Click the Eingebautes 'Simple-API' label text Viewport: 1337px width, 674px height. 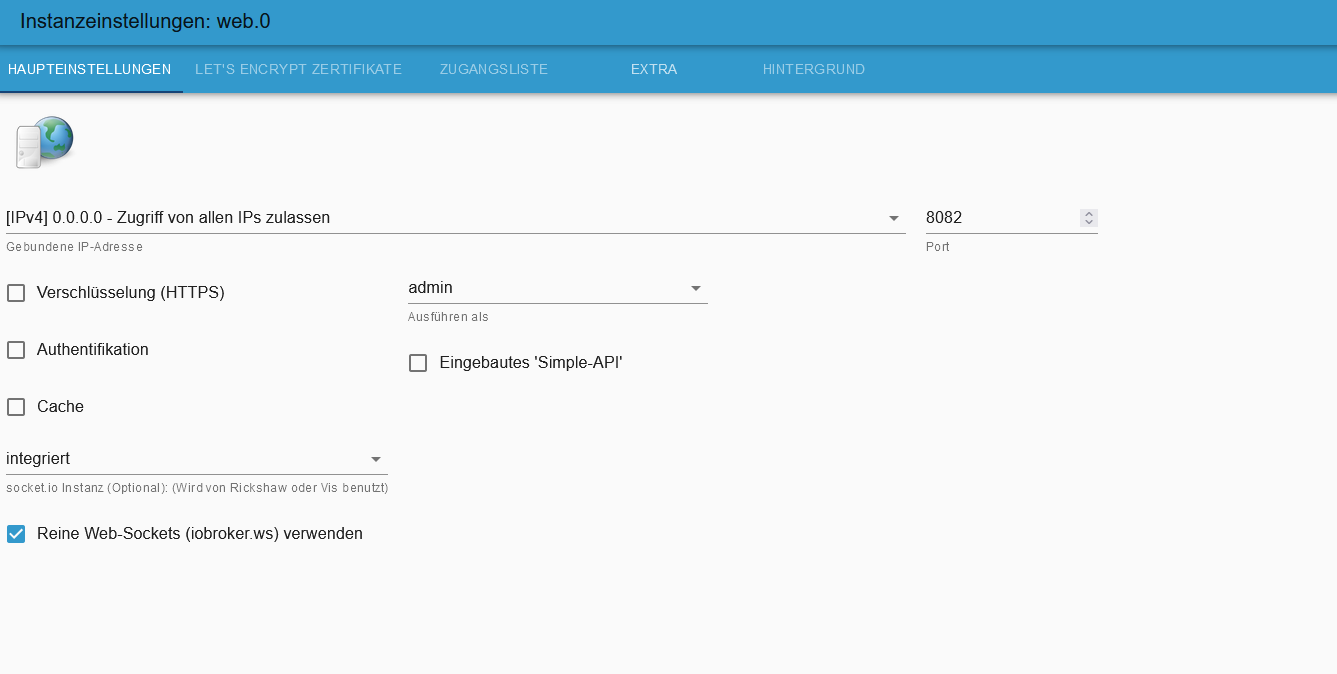tap(531, 363)
